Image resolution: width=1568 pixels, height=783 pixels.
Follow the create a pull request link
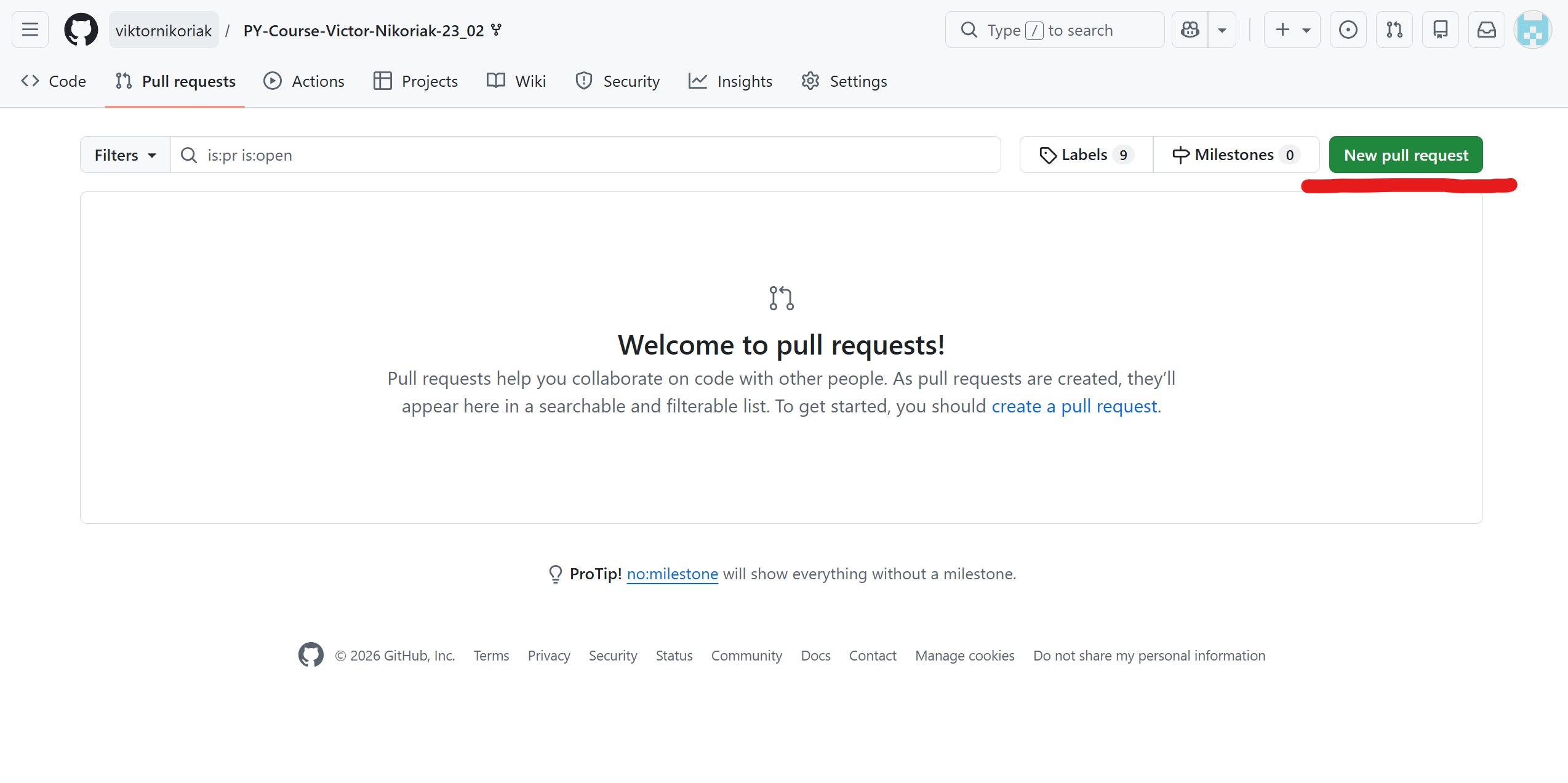point(1074,406)
